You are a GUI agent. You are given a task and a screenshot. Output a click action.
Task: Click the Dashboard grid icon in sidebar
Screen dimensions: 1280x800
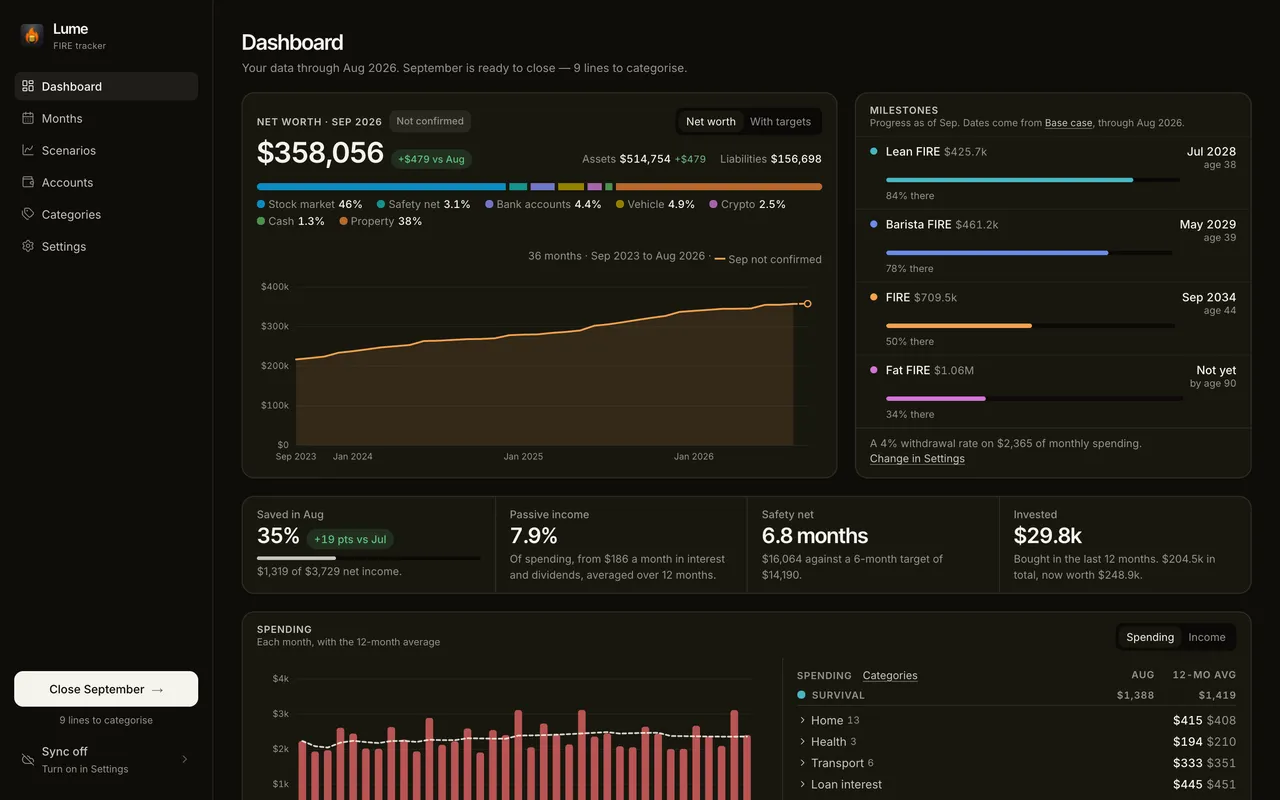click(x=28, y=86)
